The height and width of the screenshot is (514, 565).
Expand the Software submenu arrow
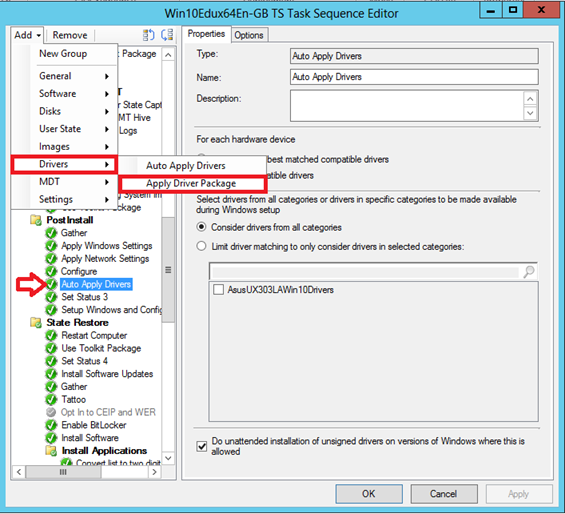click(x=107, y=94)
